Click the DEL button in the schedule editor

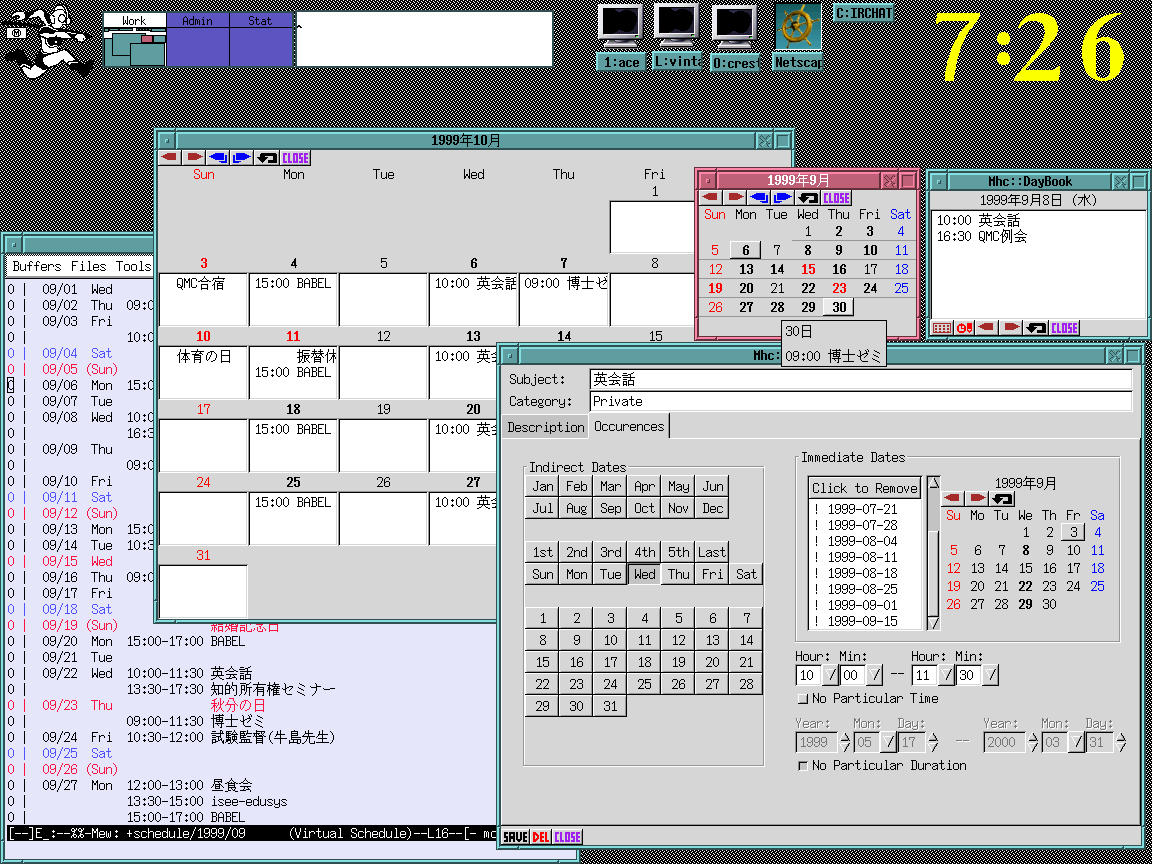pos(541,836)
